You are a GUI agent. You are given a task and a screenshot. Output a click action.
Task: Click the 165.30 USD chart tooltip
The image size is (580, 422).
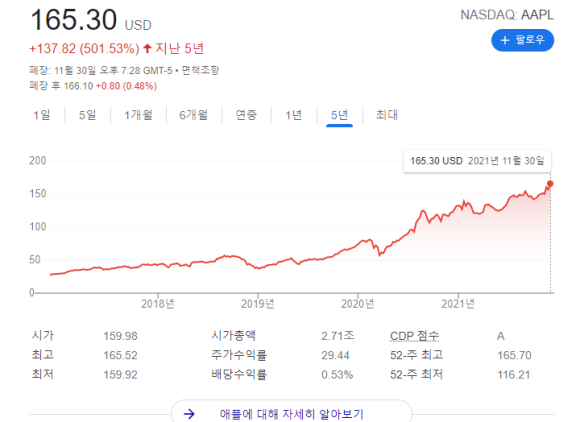tap(477, 161)
